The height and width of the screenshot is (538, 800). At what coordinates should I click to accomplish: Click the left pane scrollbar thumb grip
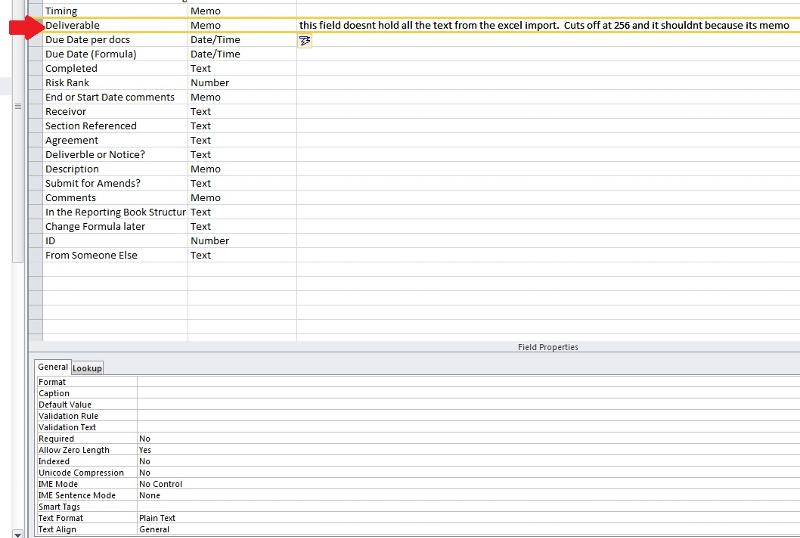tap(18, 107)
